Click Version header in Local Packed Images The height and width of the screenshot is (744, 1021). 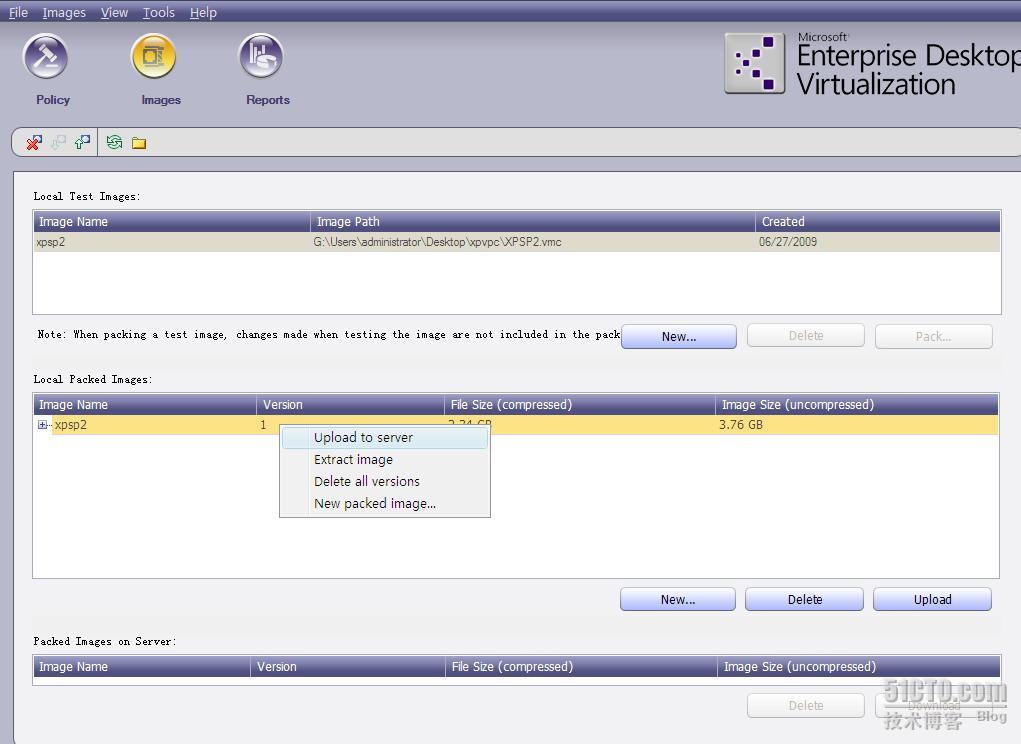(x=350, y=405)
